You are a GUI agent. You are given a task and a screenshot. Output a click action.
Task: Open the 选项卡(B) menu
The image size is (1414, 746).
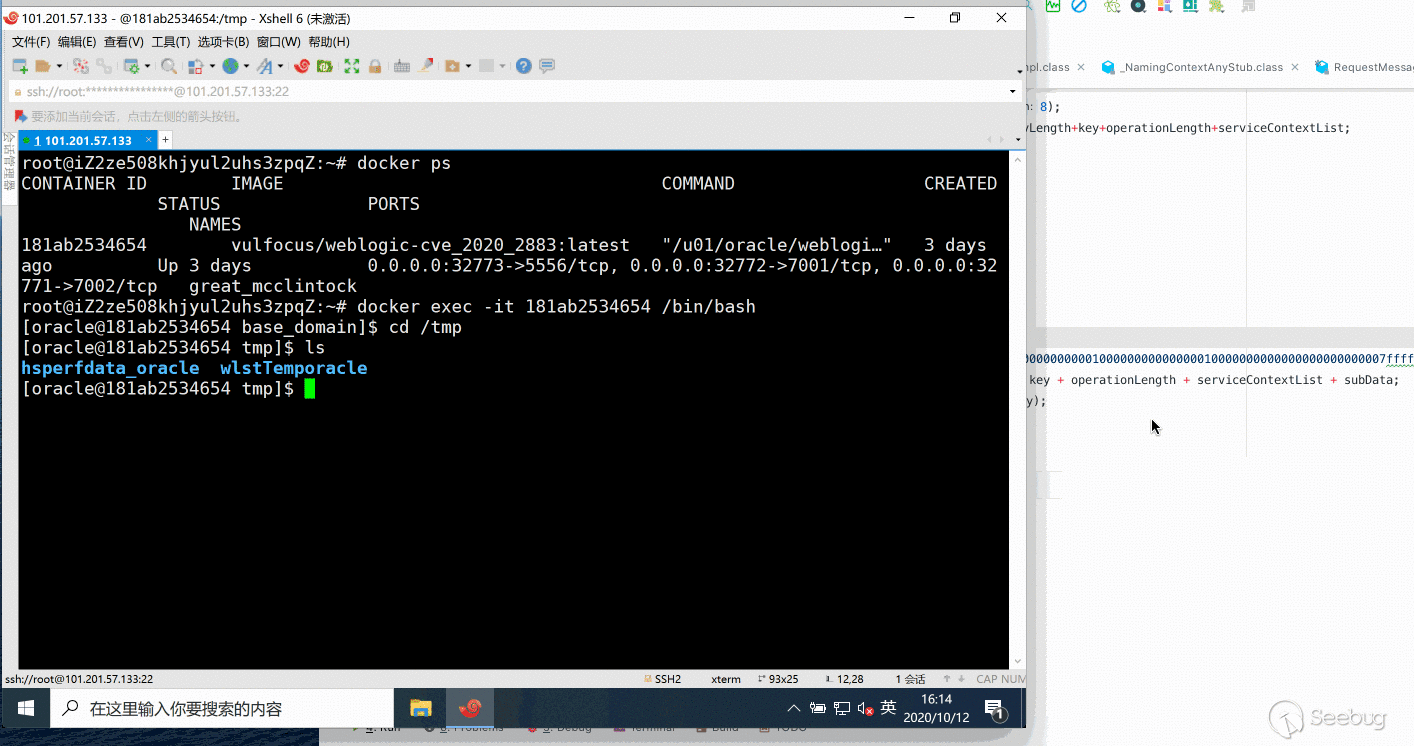click(x=224, y=42)
